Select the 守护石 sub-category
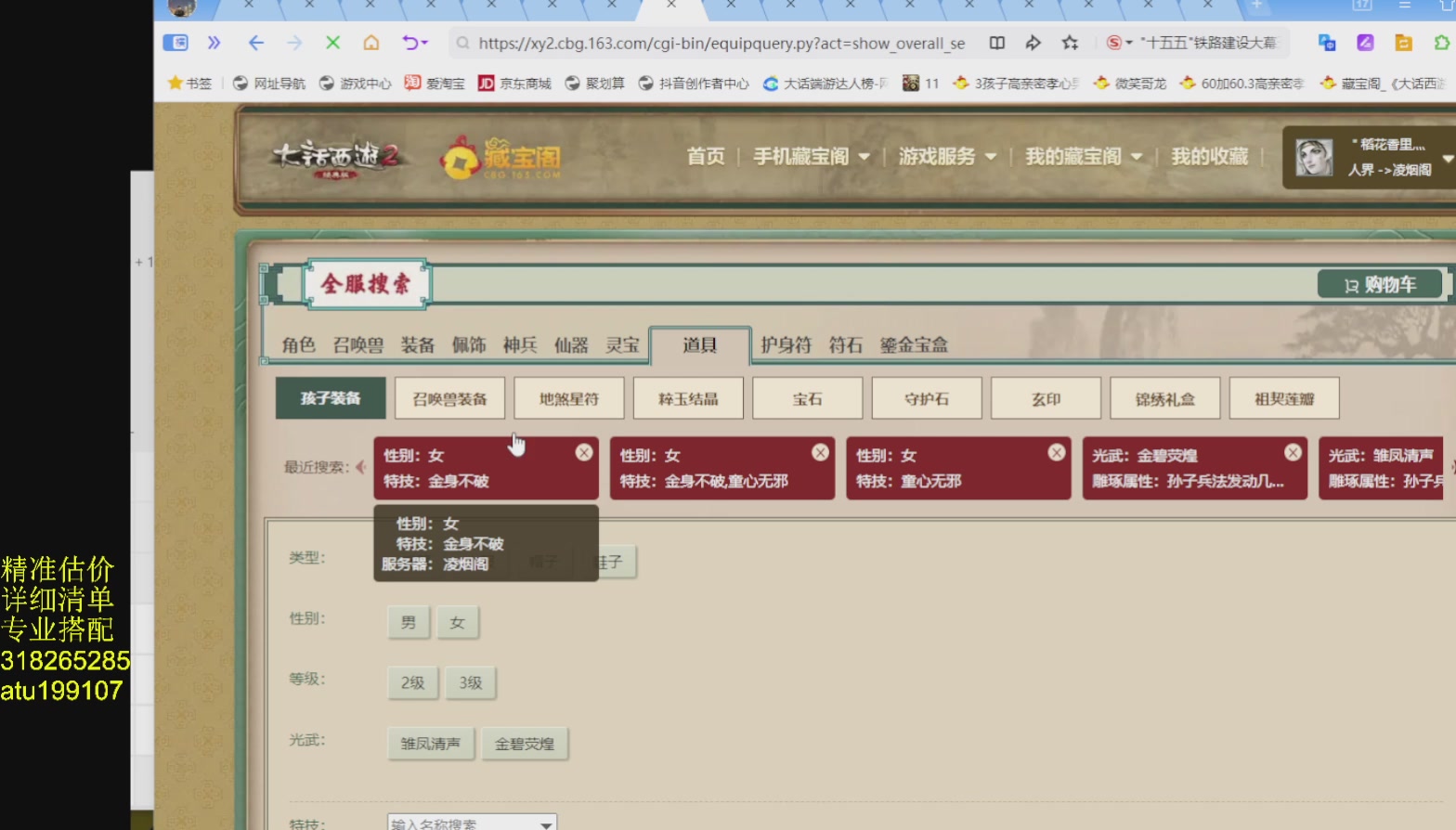This screenshot has width=1456, height=830. 927,398
